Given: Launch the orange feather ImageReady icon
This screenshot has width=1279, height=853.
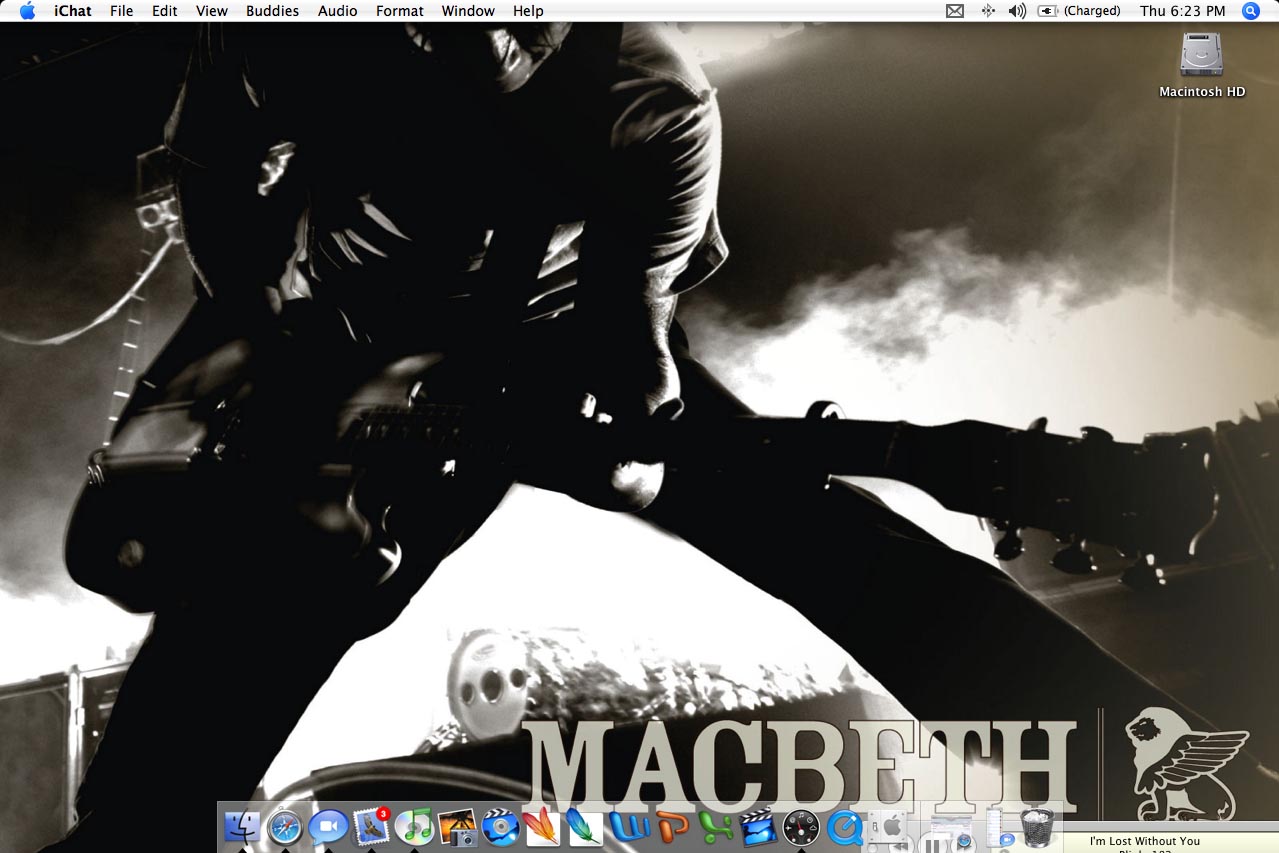Looking at the screenshot, I should [542, 827].
